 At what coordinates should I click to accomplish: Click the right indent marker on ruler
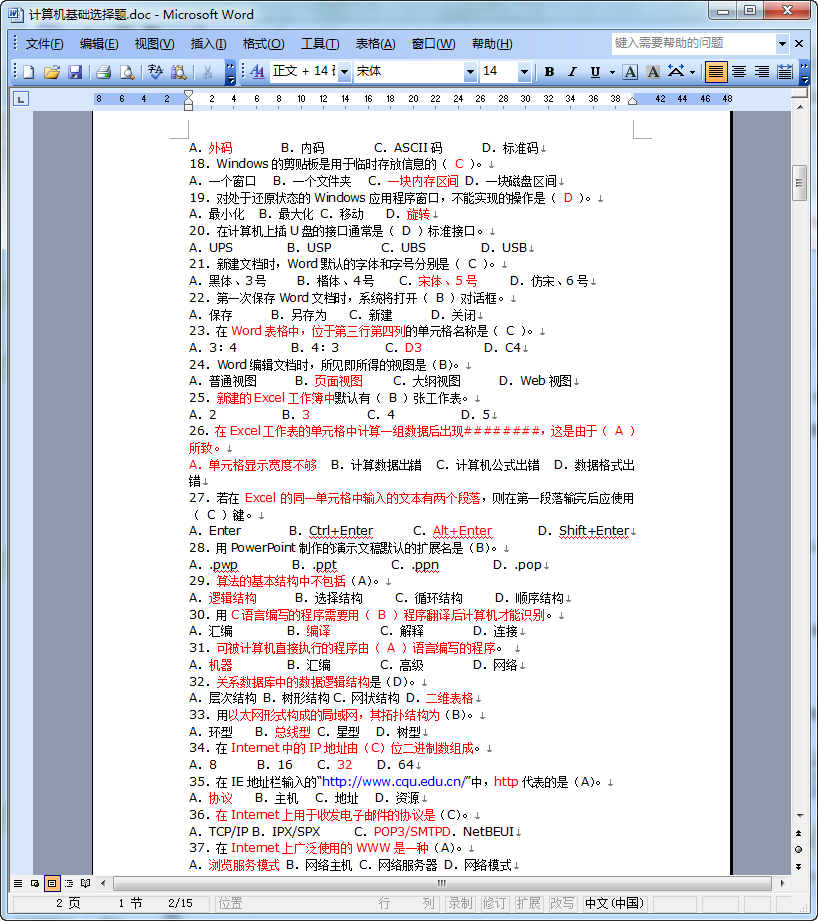click(x=632, y=101)
